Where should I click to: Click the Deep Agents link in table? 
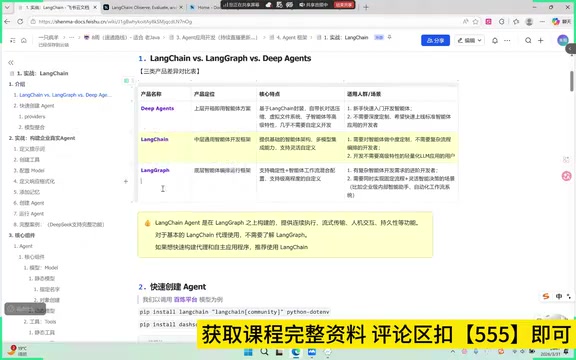coord(157,108)
